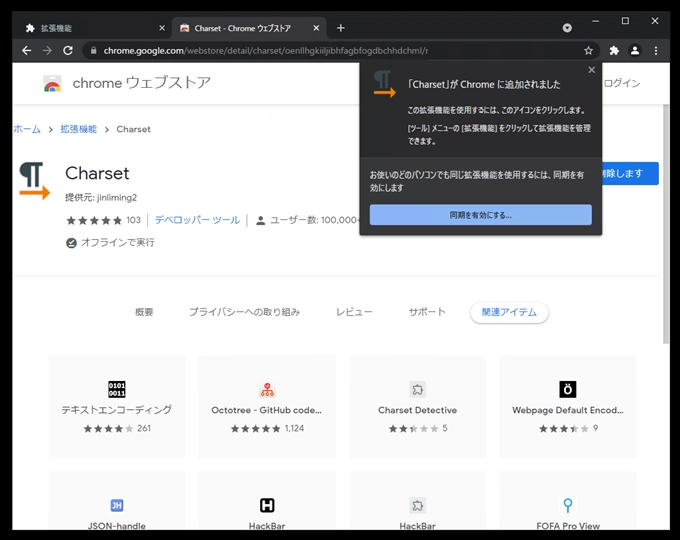
Task: Maximize the Chrome window
Action: [625, 21]
